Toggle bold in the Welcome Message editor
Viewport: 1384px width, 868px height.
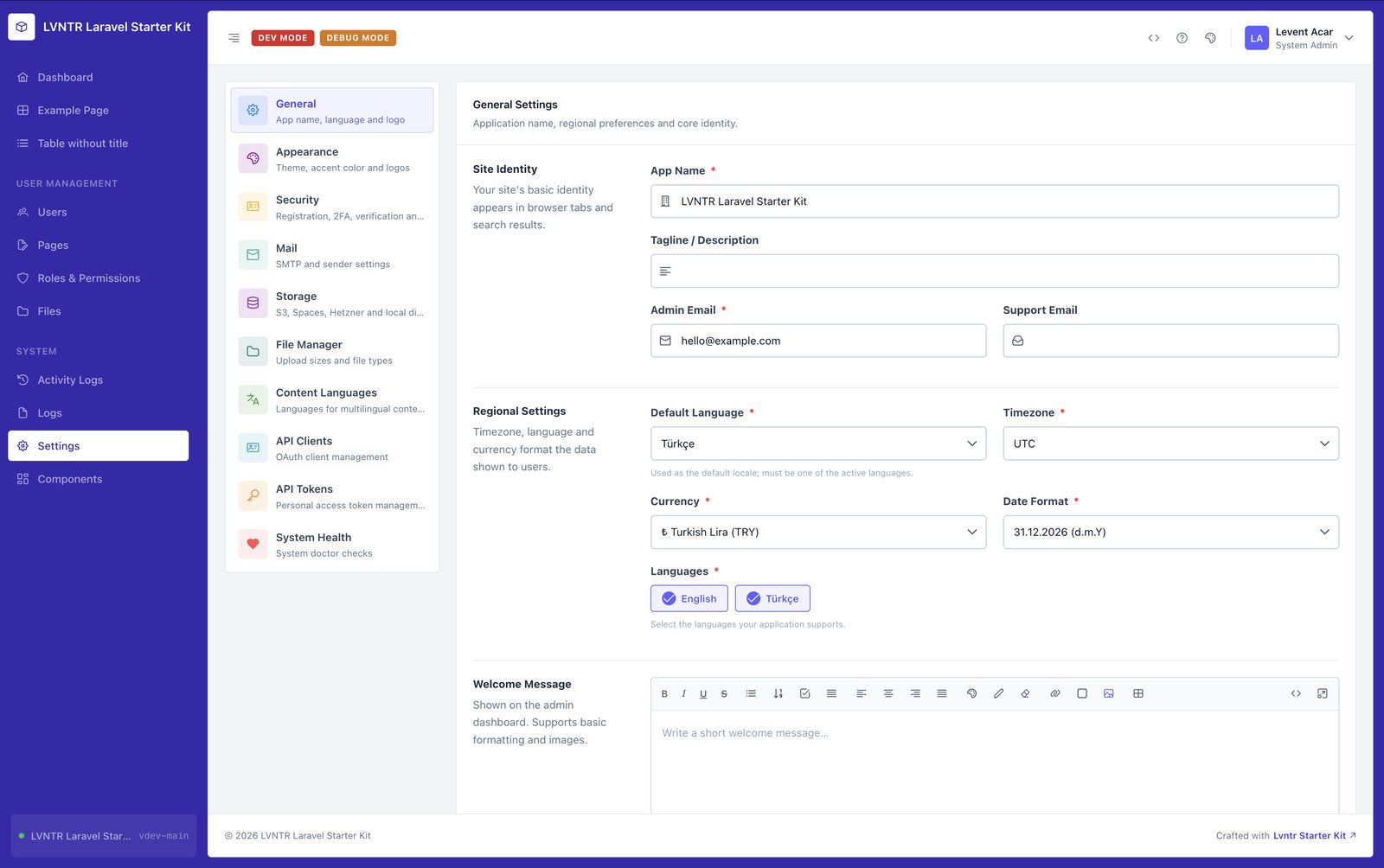point(664,693)
